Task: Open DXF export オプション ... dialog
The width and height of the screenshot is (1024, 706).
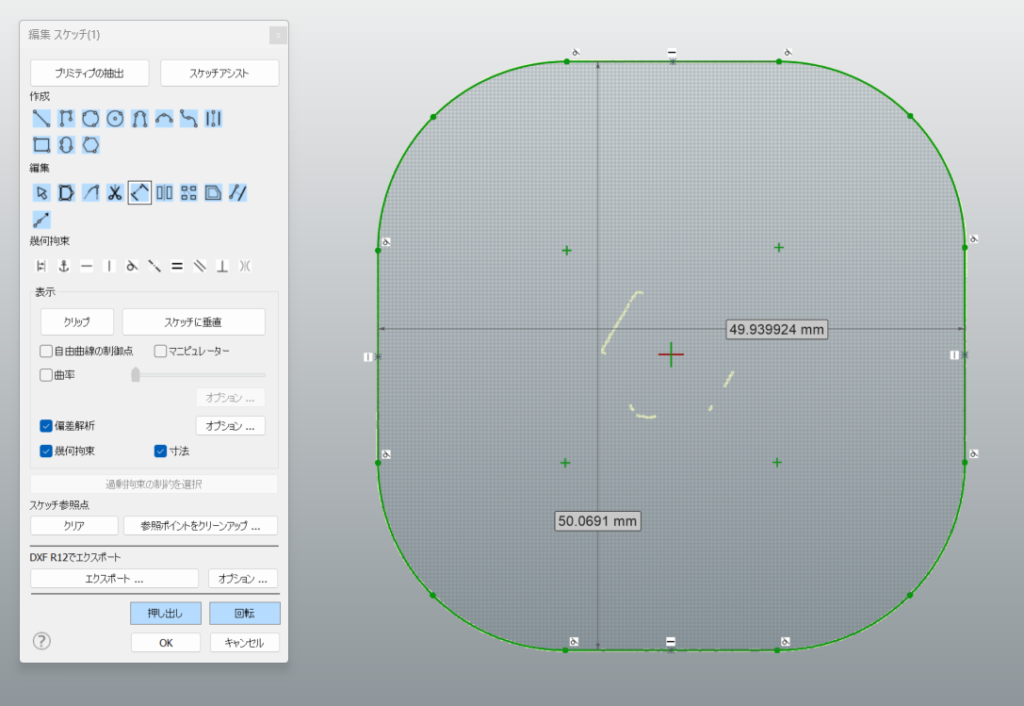Action: pyautogui.click(x=243, y=578)
